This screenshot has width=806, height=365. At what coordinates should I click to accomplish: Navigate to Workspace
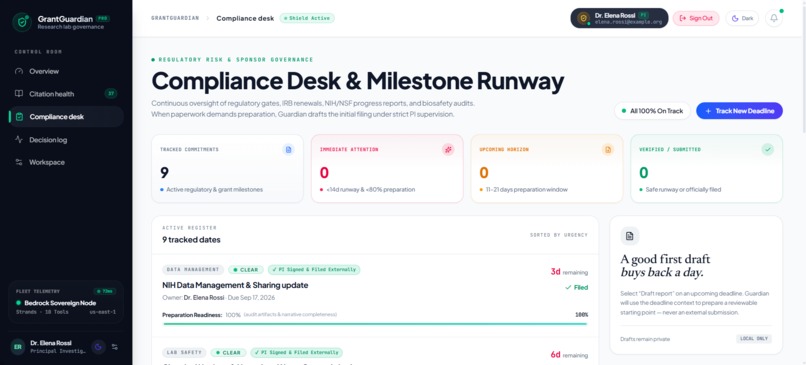click(66, 162)
